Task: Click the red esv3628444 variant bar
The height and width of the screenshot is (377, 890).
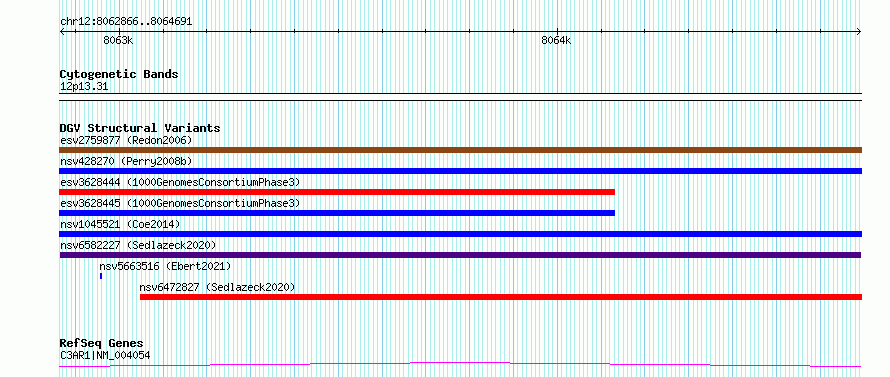Action: 337,192
